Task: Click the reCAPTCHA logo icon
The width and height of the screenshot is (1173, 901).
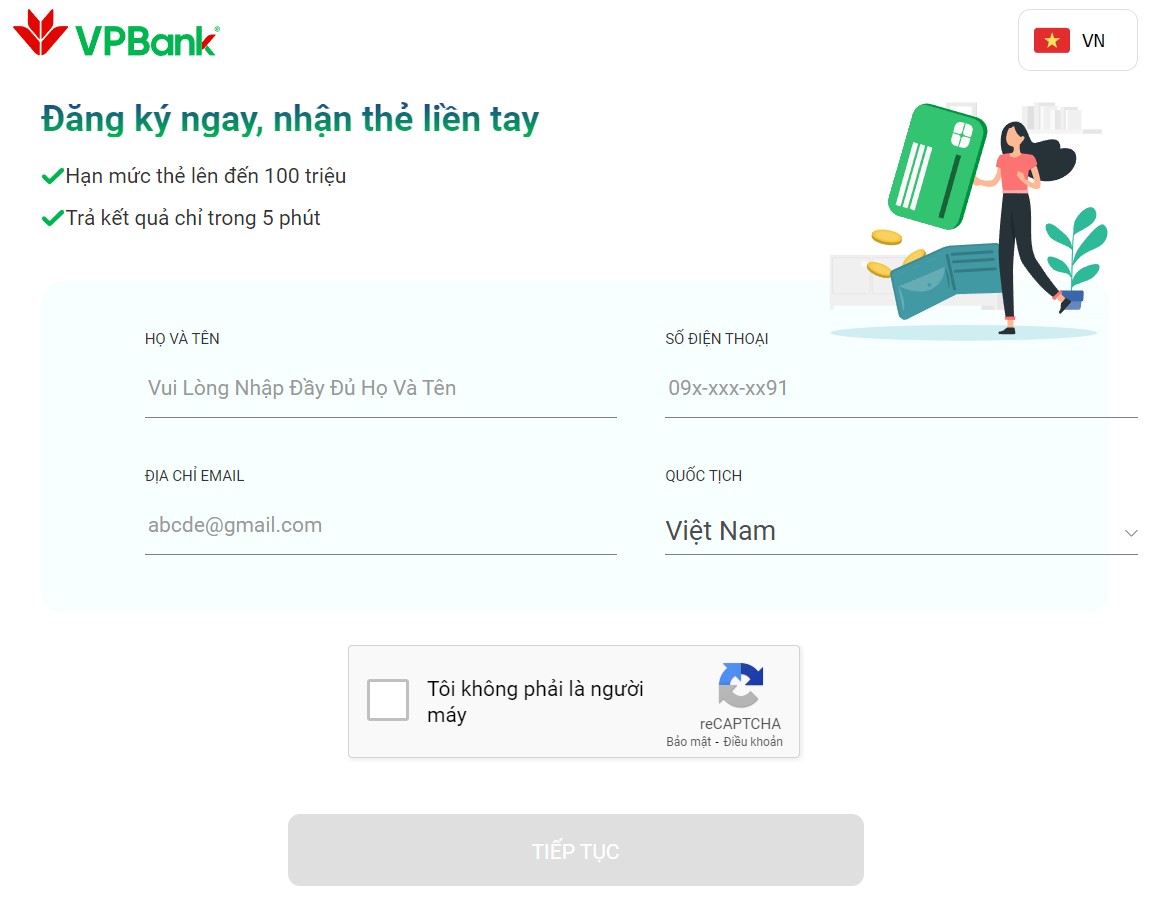Action: [x=741, y=685]
